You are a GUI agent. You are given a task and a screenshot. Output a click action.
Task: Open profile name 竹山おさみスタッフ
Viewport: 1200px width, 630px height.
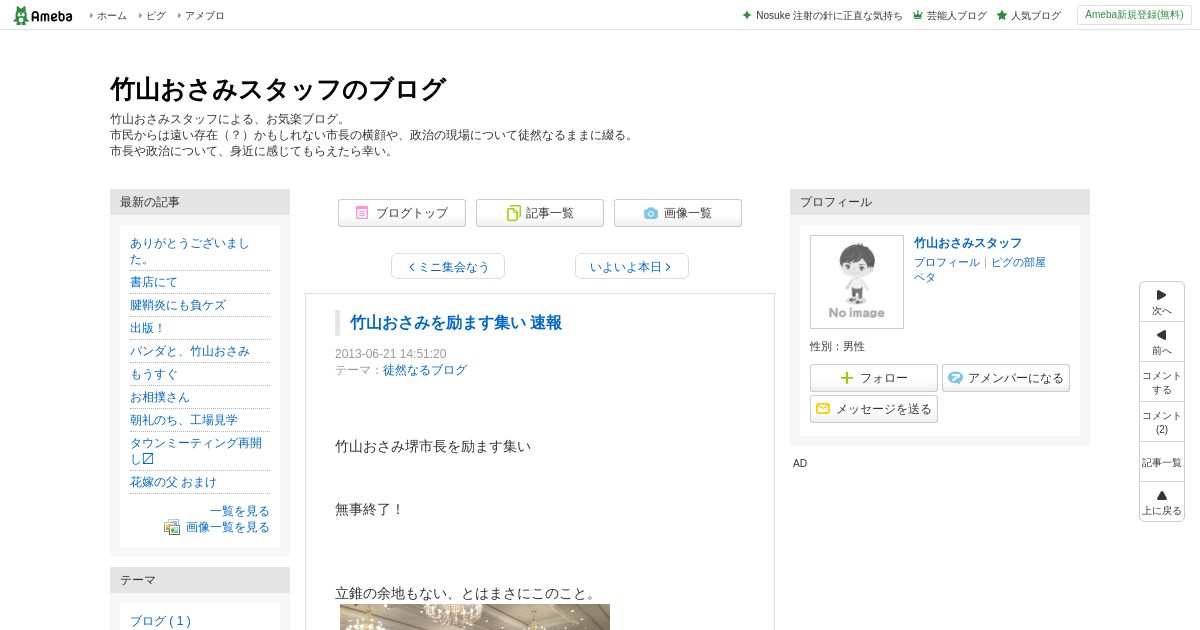[x=968, y=243]
